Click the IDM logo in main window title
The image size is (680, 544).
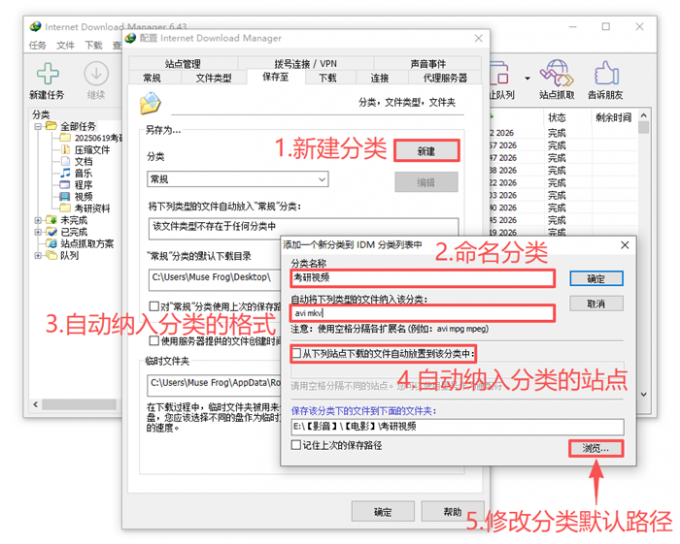click(x=36, y=26)
